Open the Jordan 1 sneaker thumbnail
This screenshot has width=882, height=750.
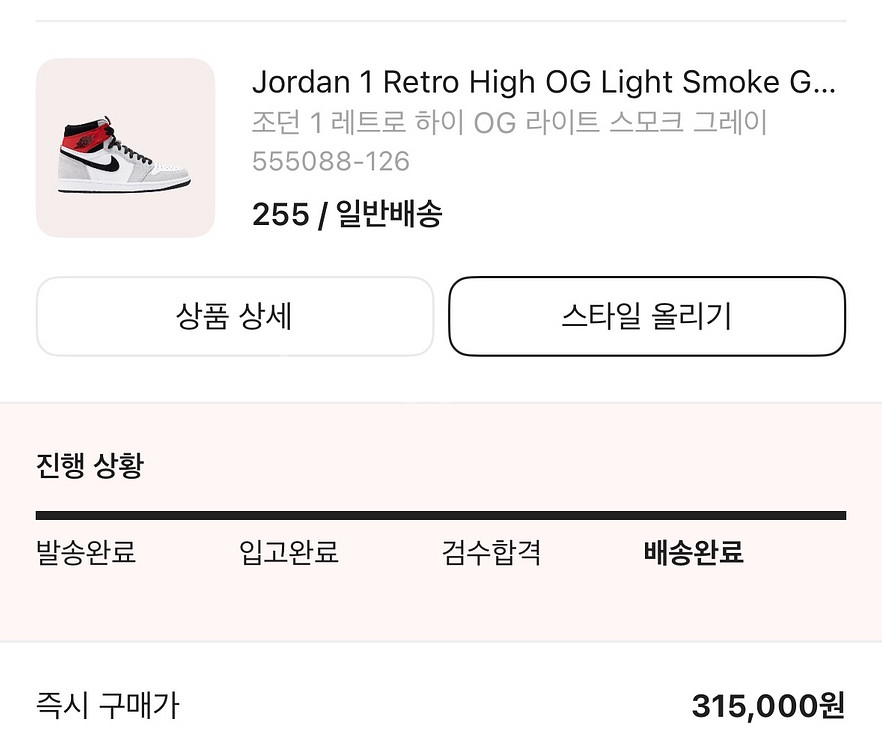point(125,147)
